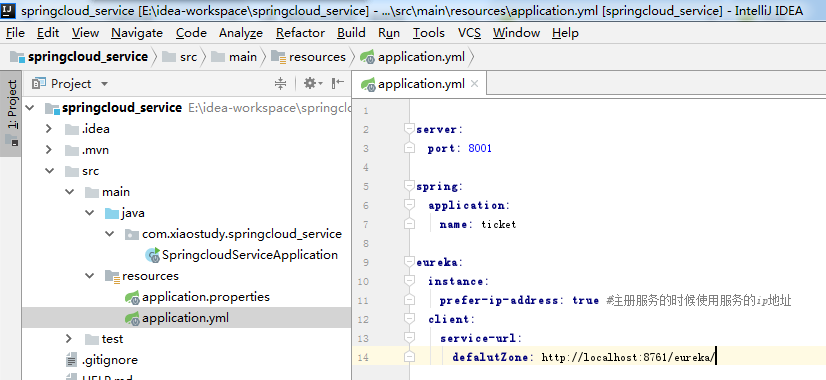Click main breadcrumb in navigation bar
The height and width of the screenshot is (380, 826).
click(x=235, y=57)
